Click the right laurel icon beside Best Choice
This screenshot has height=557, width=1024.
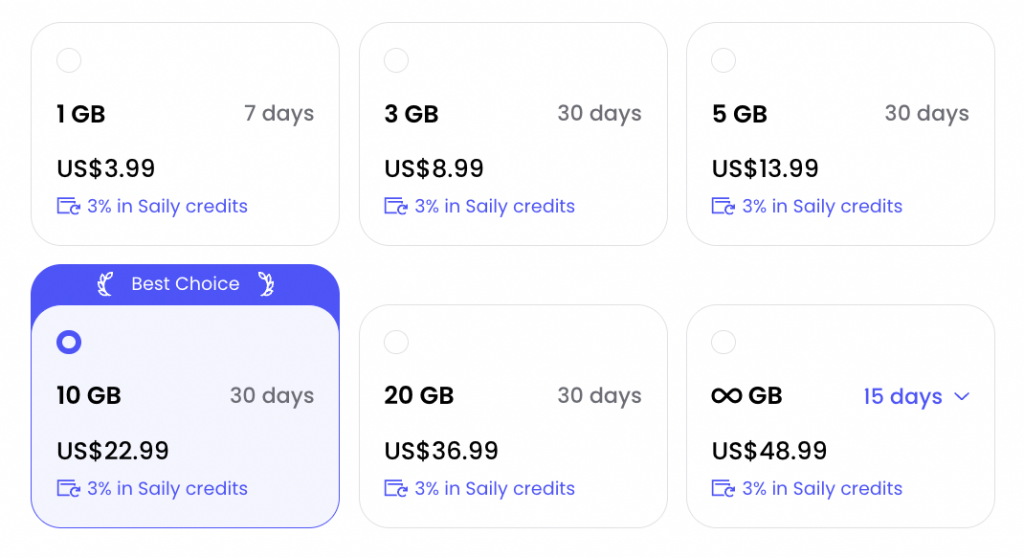coord(266,284)
